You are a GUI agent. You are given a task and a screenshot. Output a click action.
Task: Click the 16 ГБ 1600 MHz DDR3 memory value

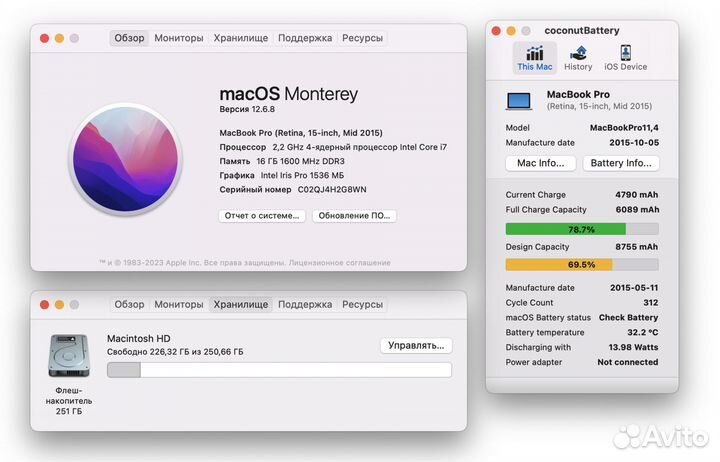pos(300,162)
